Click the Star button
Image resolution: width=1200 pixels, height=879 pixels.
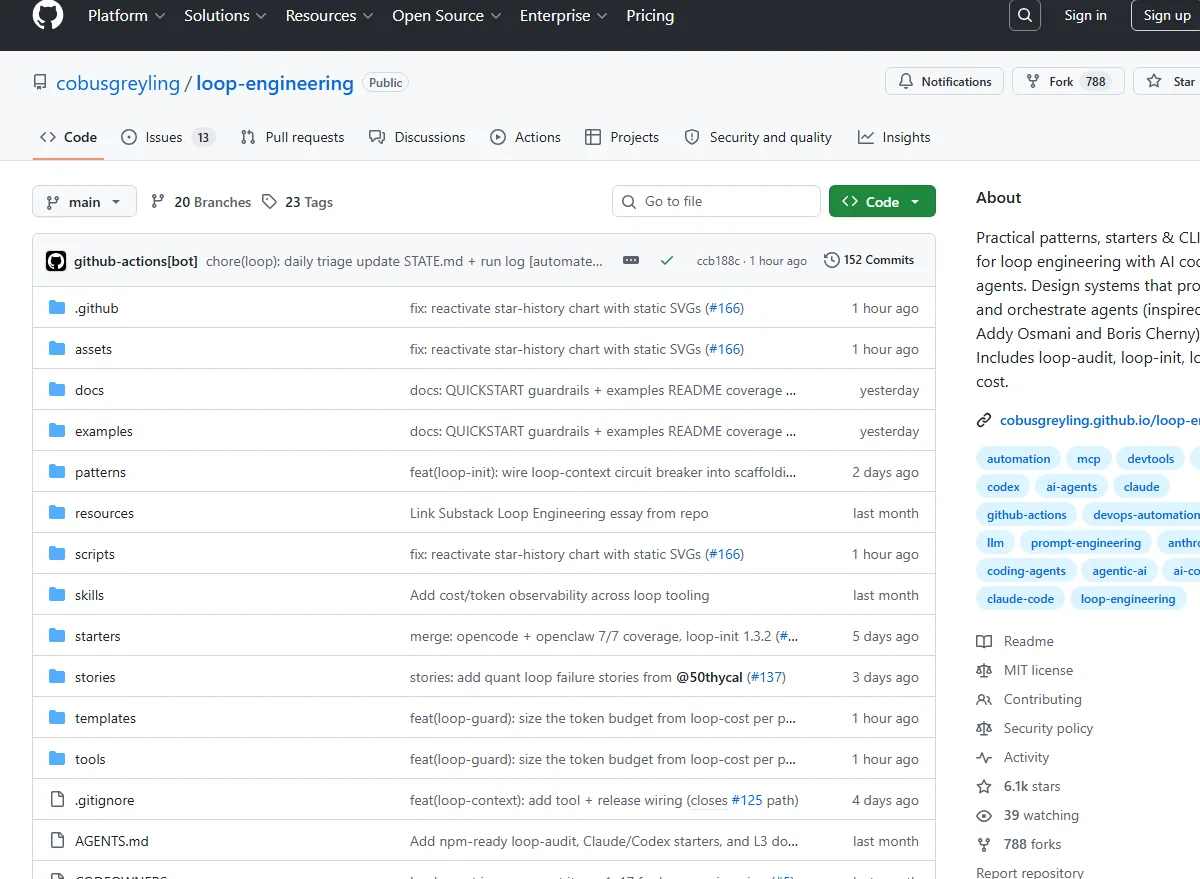(1168, 82)
